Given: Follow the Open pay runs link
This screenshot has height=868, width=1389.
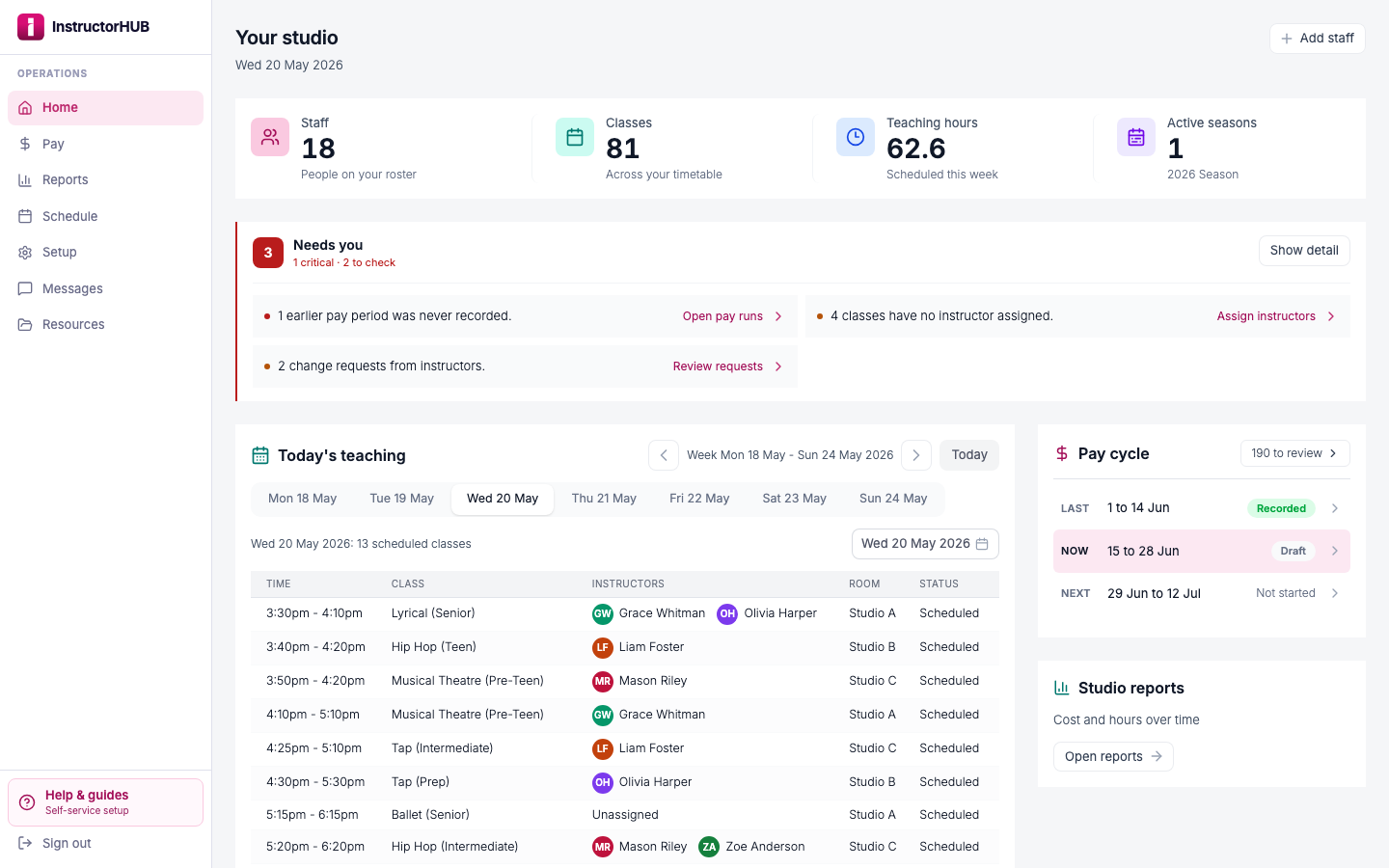Looking at the screenshot, I should [732, 316].
